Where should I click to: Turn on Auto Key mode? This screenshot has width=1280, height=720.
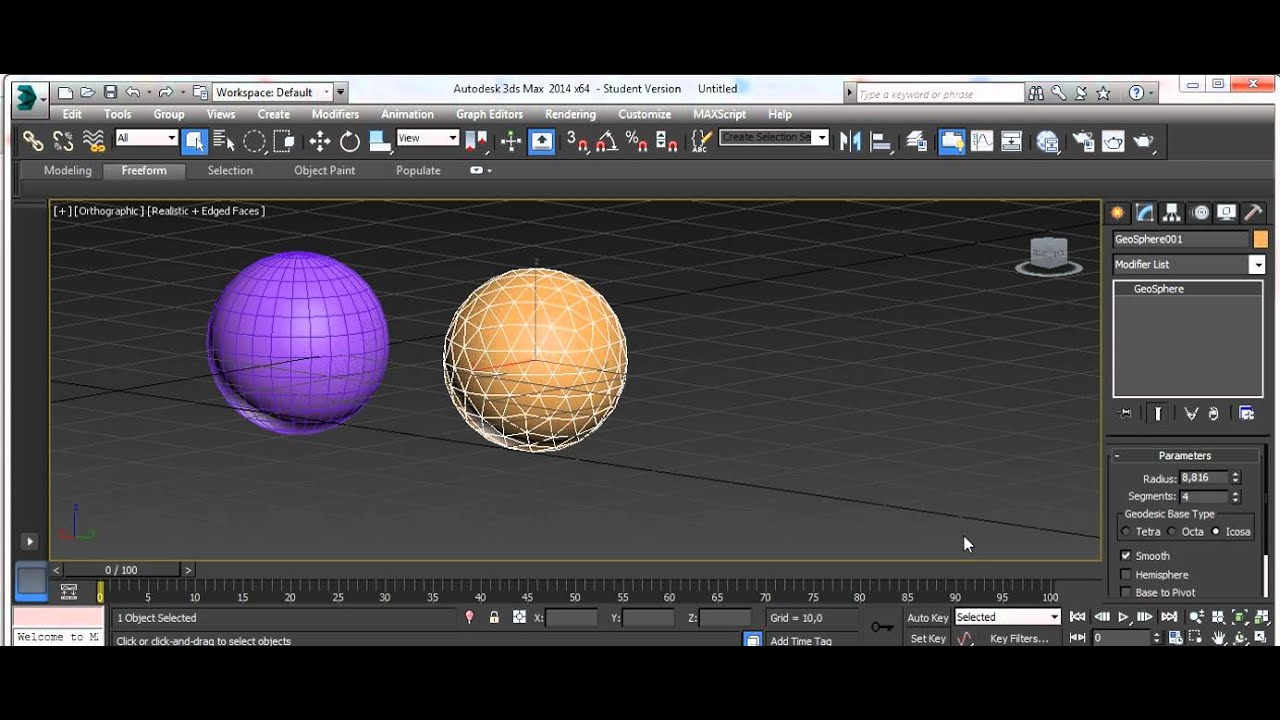pyautogui.click(x=927, y=618)
